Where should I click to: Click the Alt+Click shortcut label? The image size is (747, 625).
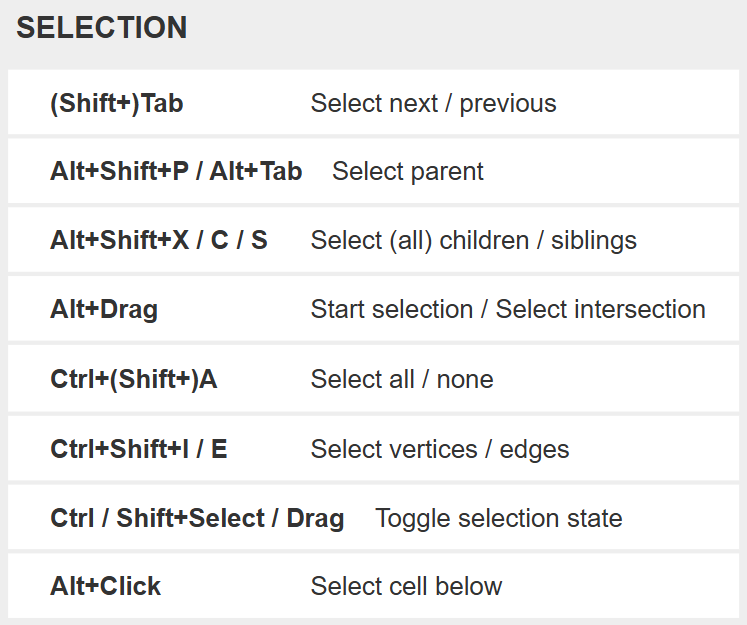[x=105, y=586]
